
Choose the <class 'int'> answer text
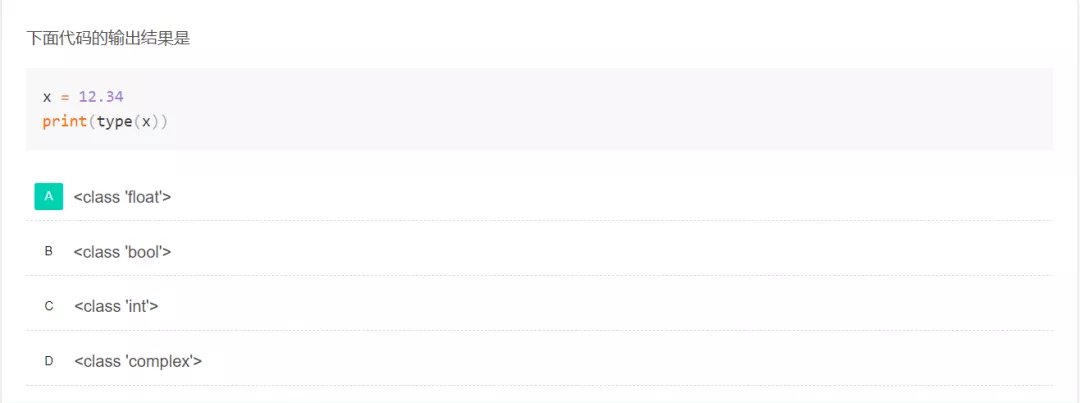point(116,307)
